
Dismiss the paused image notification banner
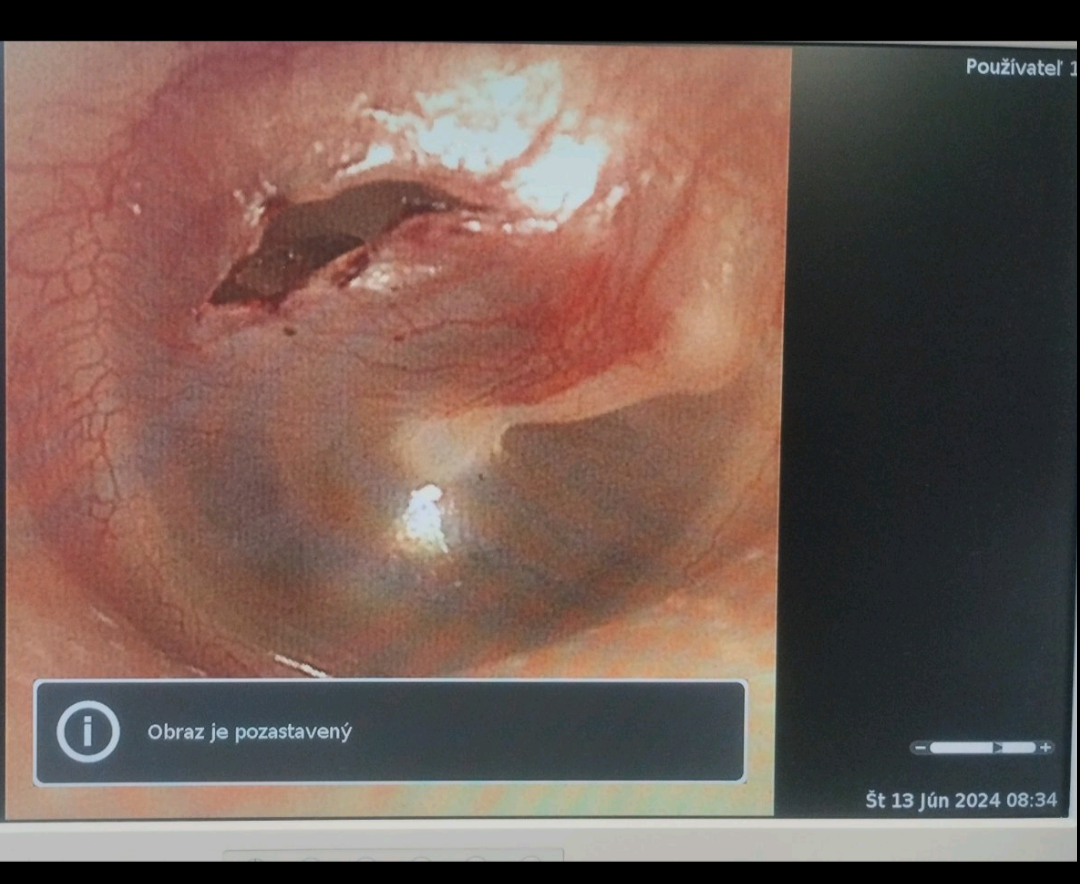pyautogui.click(x=390, y=732)
